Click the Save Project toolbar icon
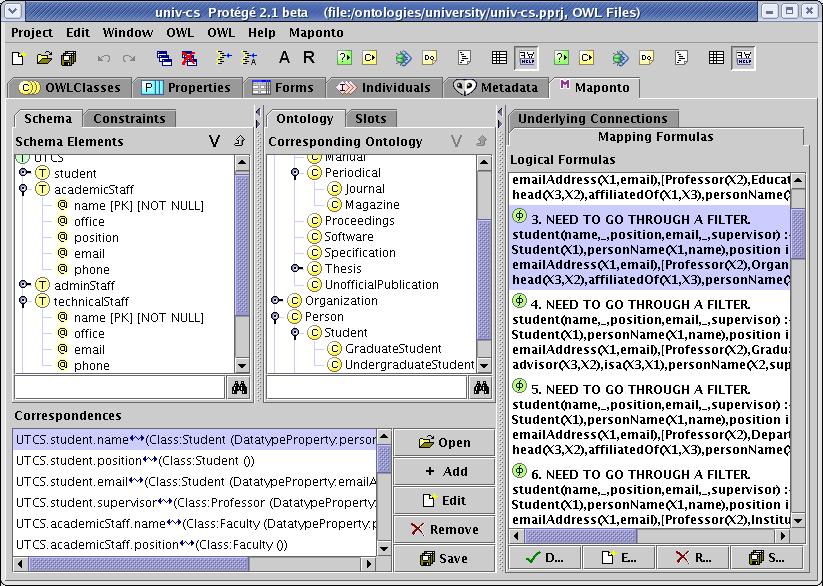The image size is (823, 586). pyautogui.click(x=69, y=58)
